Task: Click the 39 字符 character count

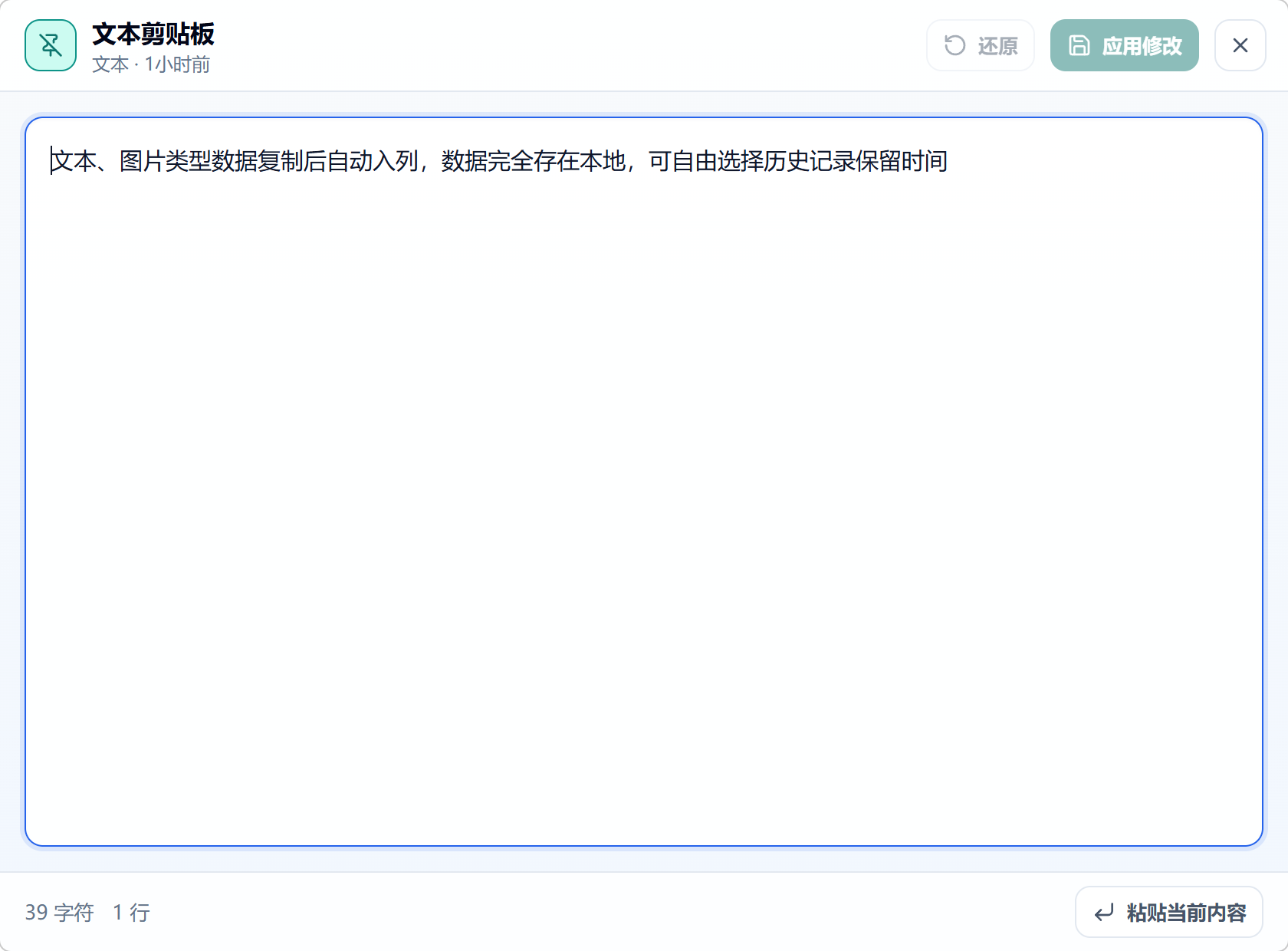Action: [59, 912]
